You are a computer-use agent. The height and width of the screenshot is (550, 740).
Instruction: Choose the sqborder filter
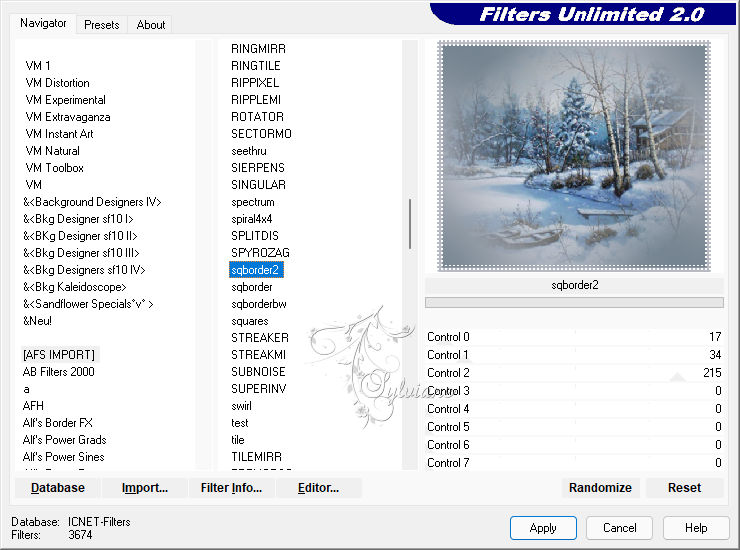tap(252, 287)
